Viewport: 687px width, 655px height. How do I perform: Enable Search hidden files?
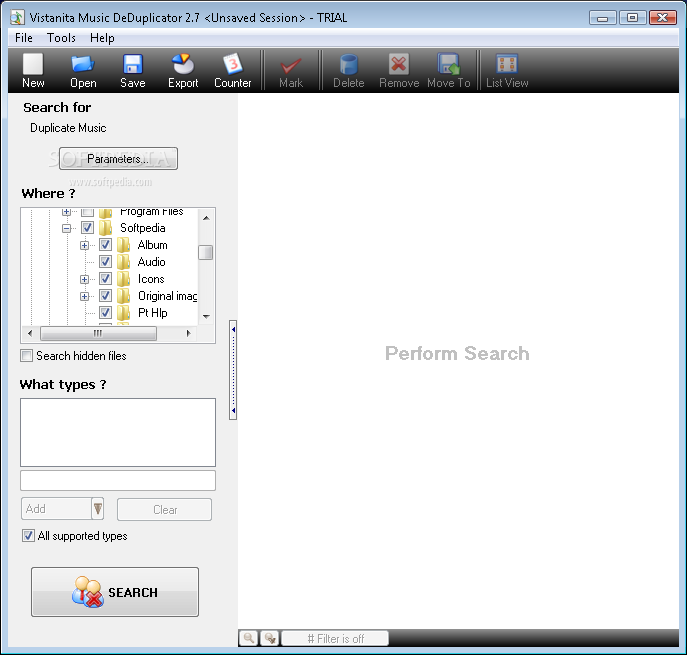27,356
